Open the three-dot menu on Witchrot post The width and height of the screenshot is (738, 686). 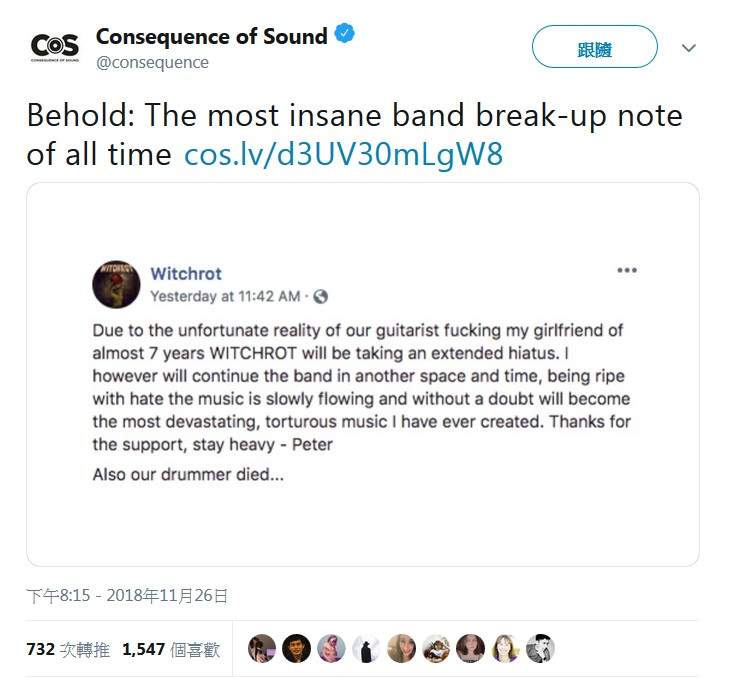[x=627, y=271]
